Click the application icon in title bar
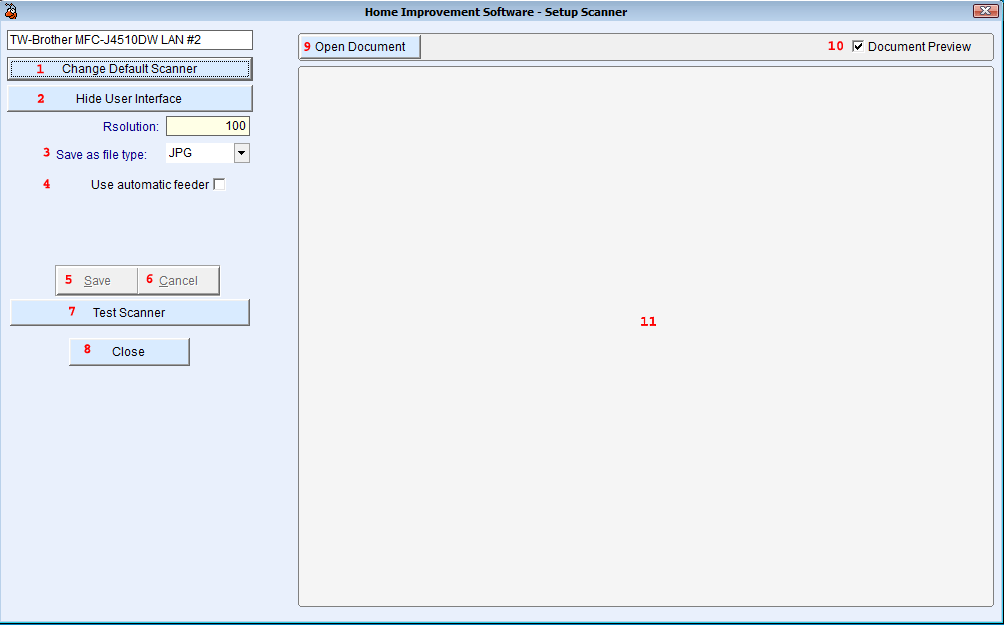 [x=10, y=11]
